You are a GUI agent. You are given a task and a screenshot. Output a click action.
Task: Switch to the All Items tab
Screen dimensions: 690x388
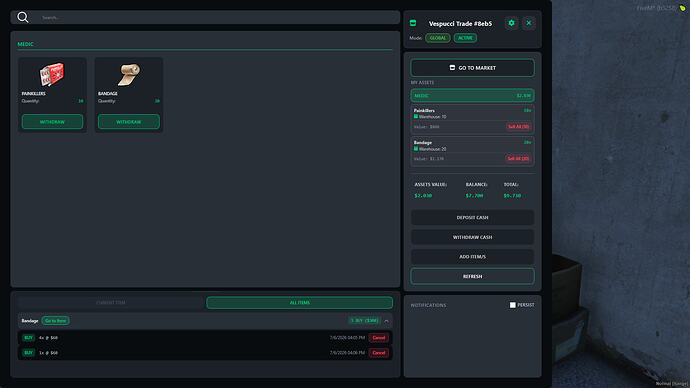click(299, 303)
